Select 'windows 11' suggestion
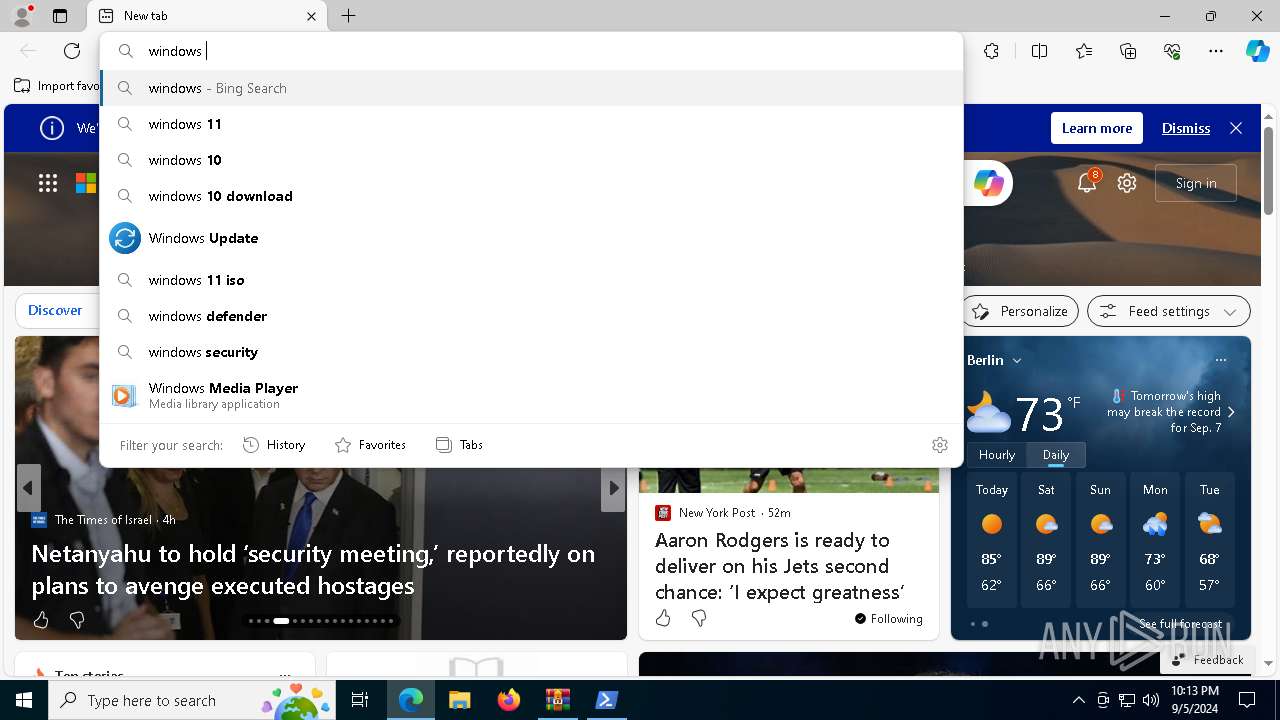Screen dimensions: 1280x720 point(532,124)
